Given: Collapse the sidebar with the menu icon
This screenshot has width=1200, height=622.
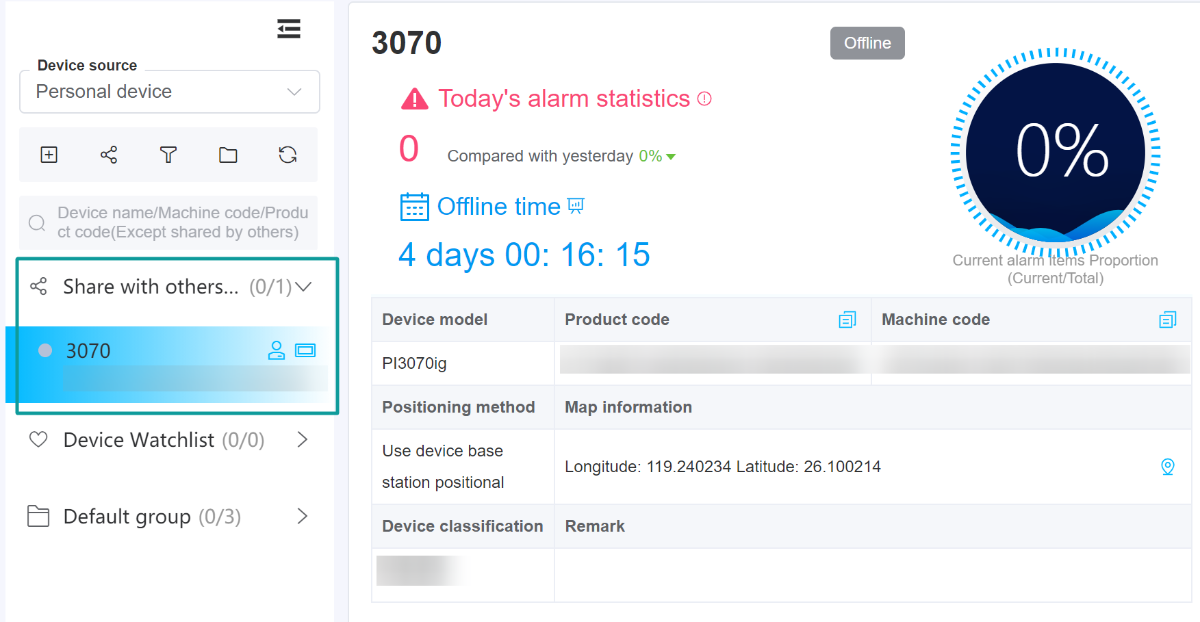Looking at the screenshot, I should pos(289,30).
